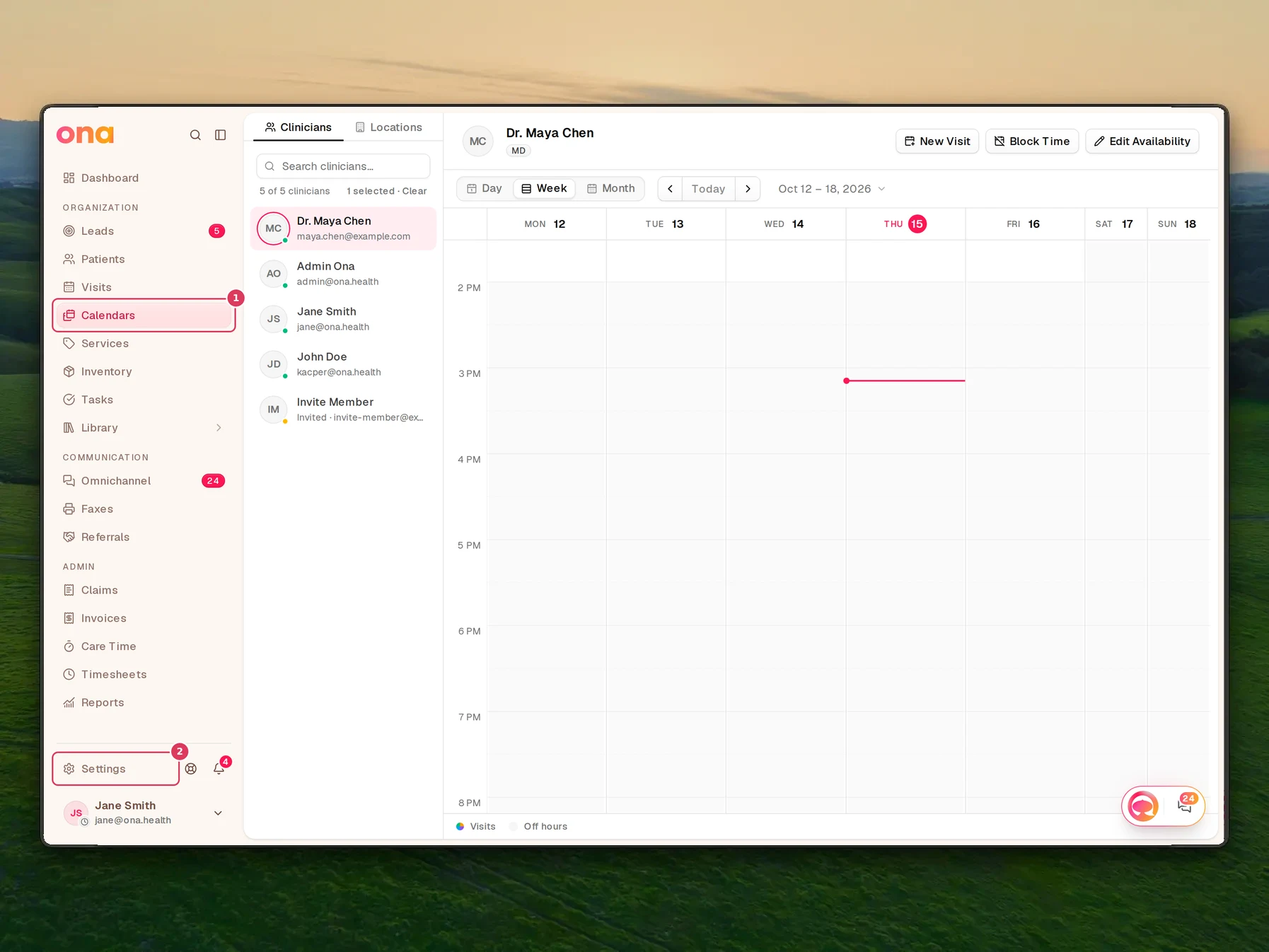This screenshot has height=952, width=1269.
Task: Open Leads in the sidebar
Action: click(x=144, y=231)
